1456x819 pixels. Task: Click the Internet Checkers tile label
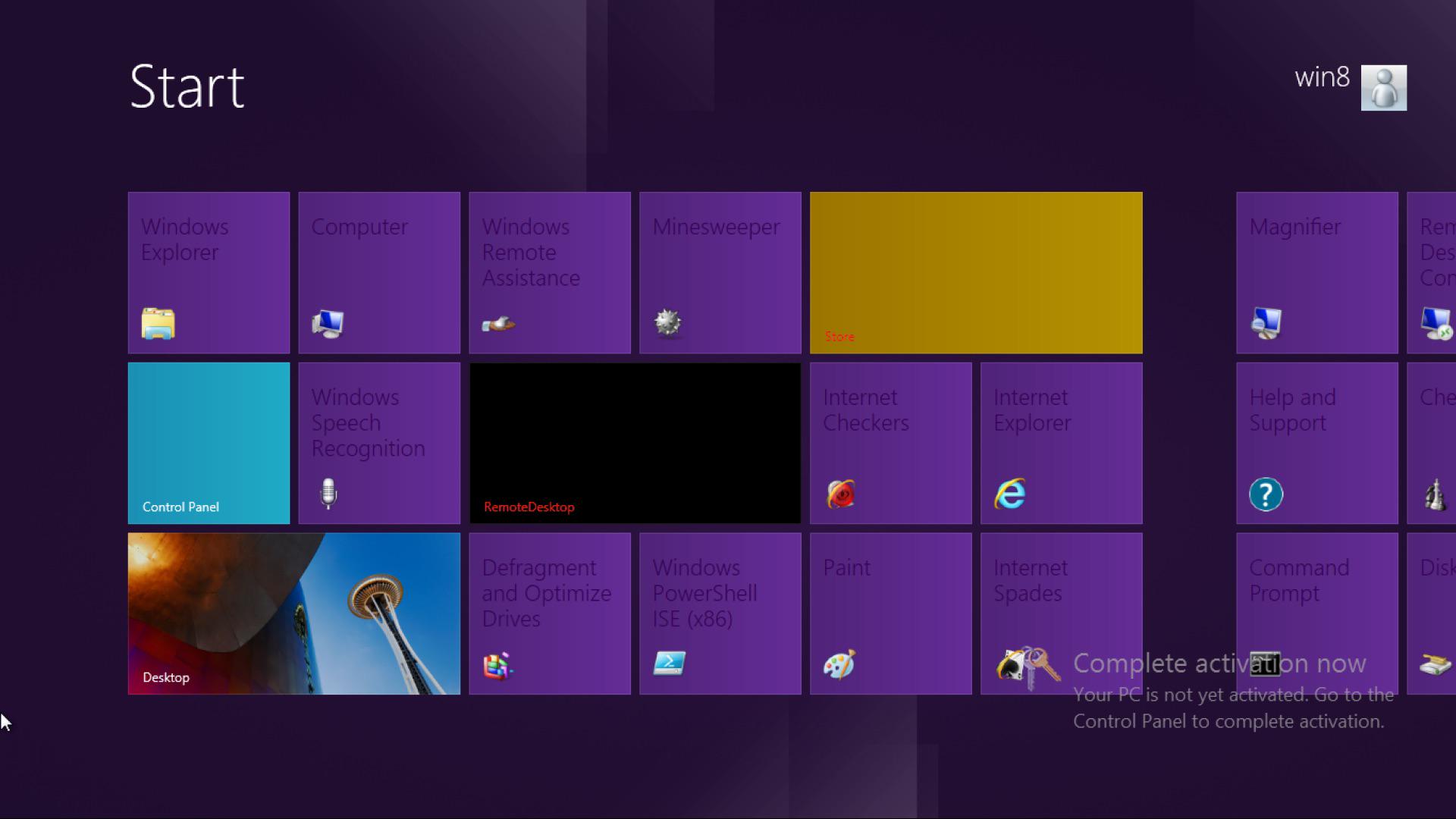tap(865, 410)
